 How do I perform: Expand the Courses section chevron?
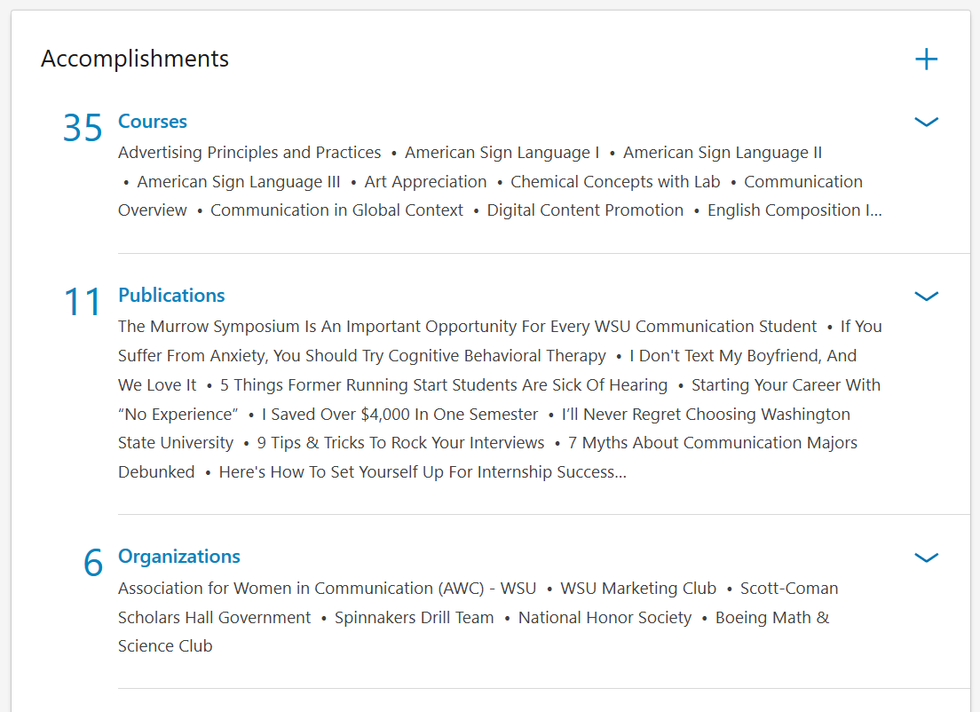tap(926, 122)
